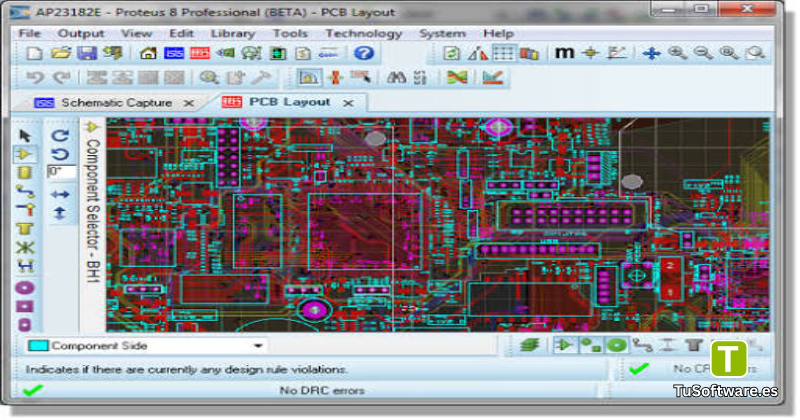
Task: Click the cyan Component Side color swatch
Action: pos(38,346)
